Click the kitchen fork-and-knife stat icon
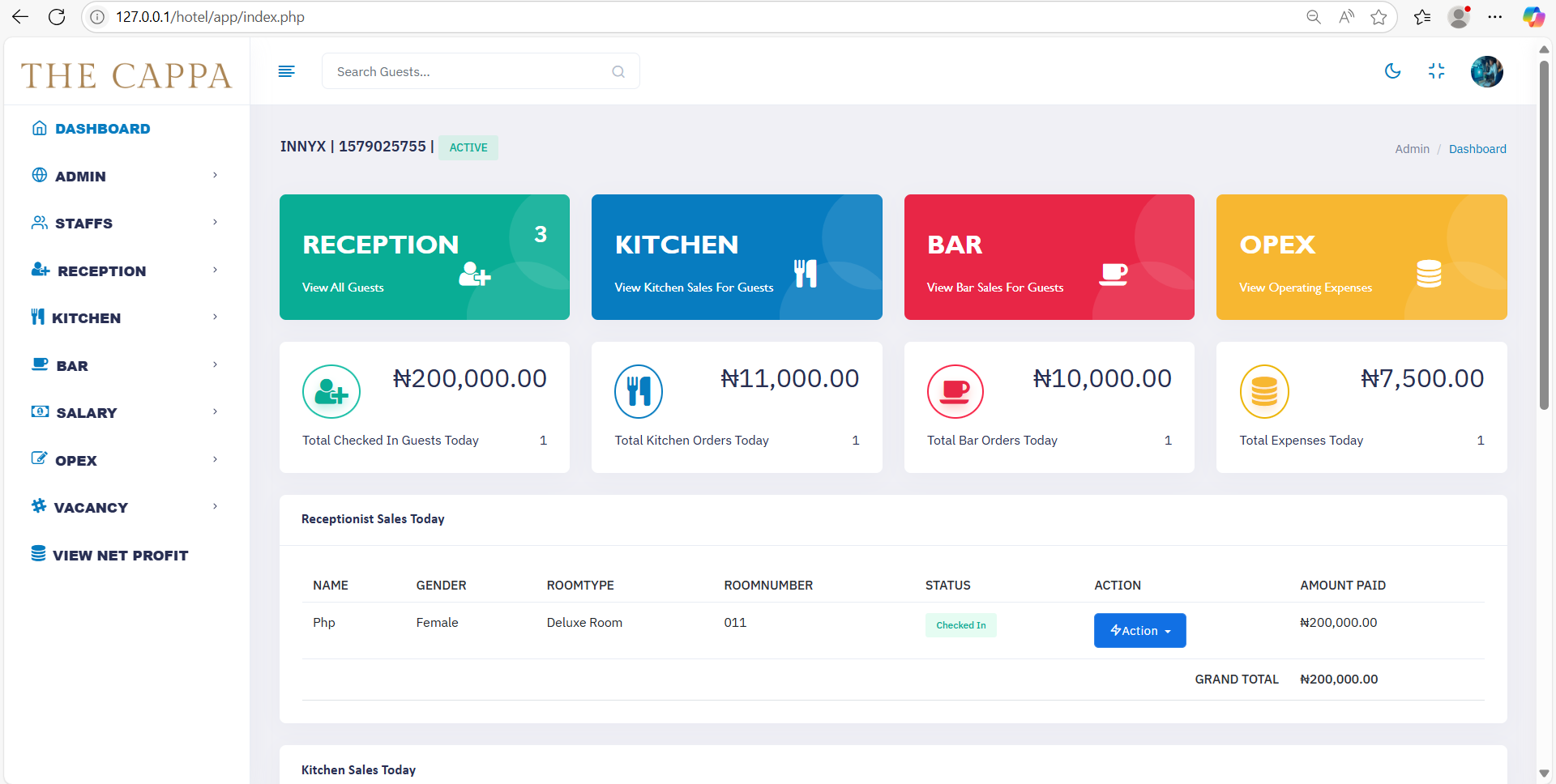The width and height of the screenshot is (1556, 784). pyautogui.click(x=639, y=392)
